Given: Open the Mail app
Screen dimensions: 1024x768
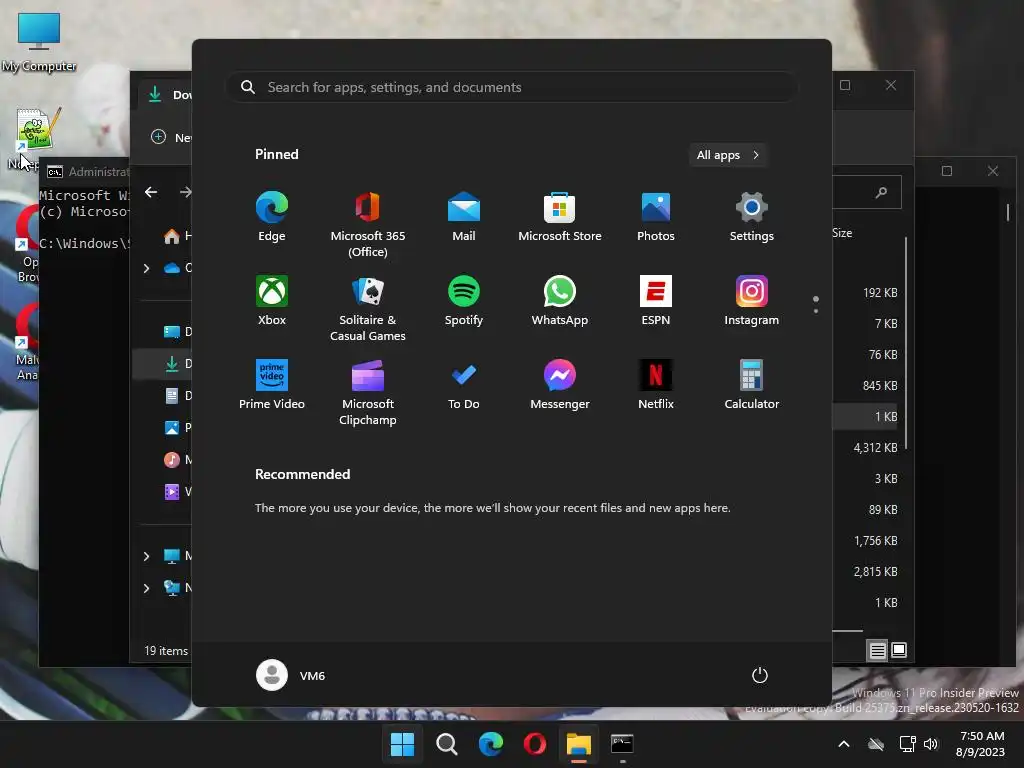Looking at the screenshot, I should click(464, 217).
